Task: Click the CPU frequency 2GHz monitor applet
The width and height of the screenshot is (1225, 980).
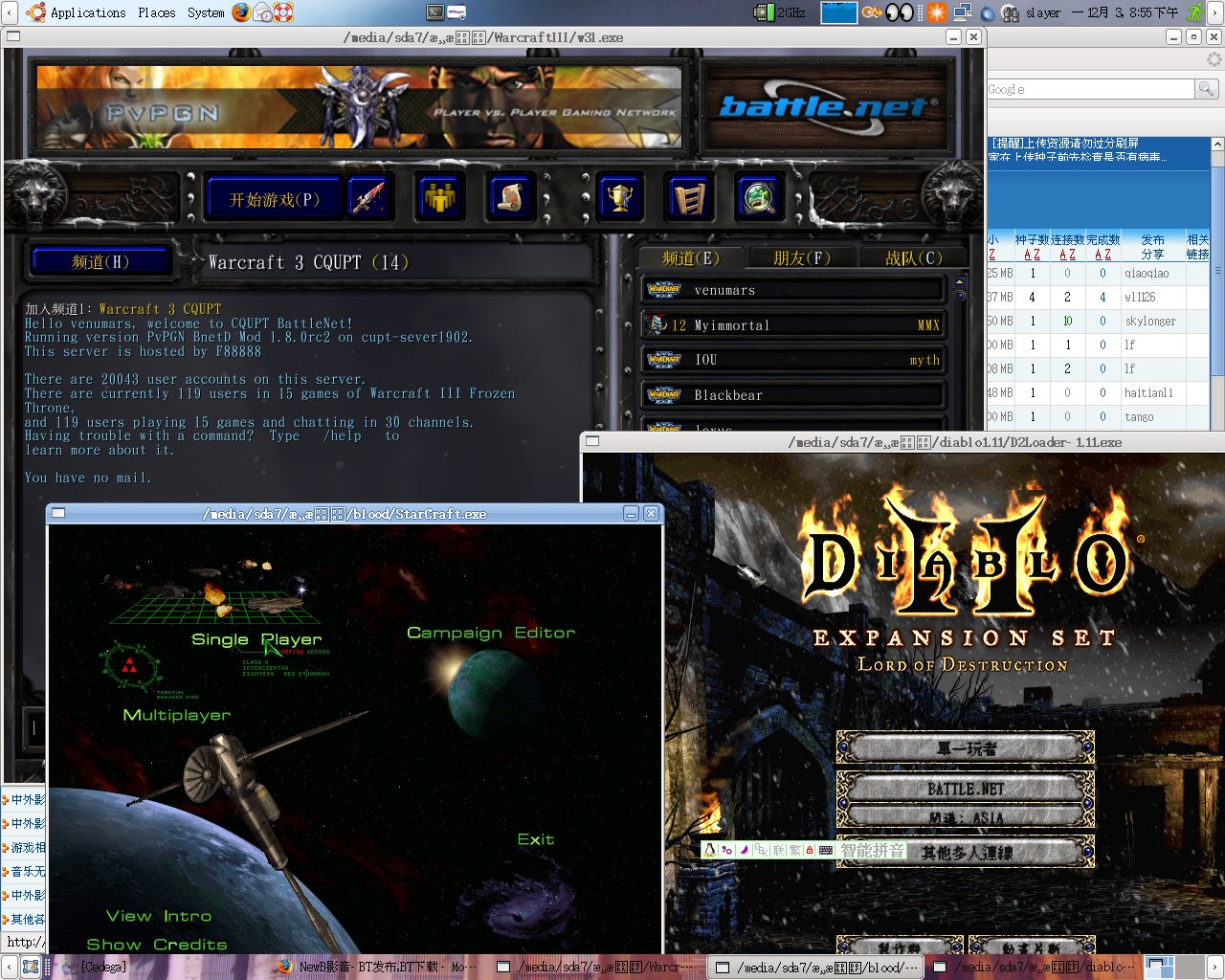Action: pos(781,12)
